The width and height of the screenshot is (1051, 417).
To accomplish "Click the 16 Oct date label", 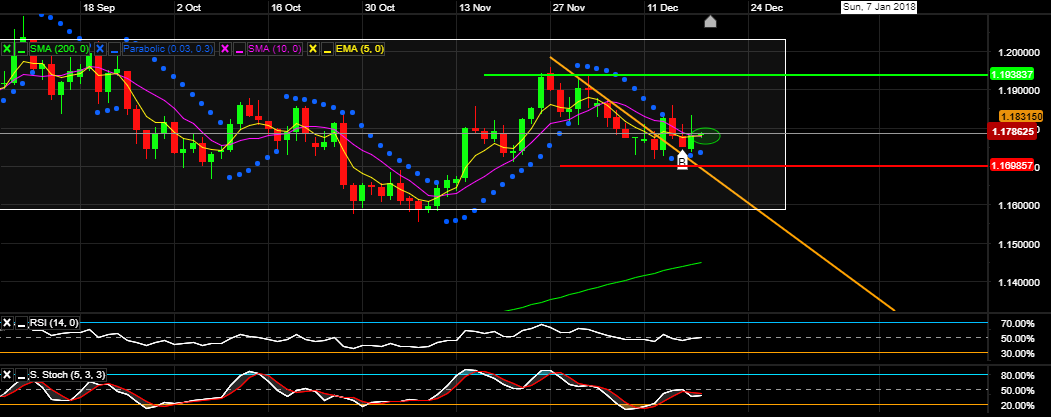I will point(287,7).
